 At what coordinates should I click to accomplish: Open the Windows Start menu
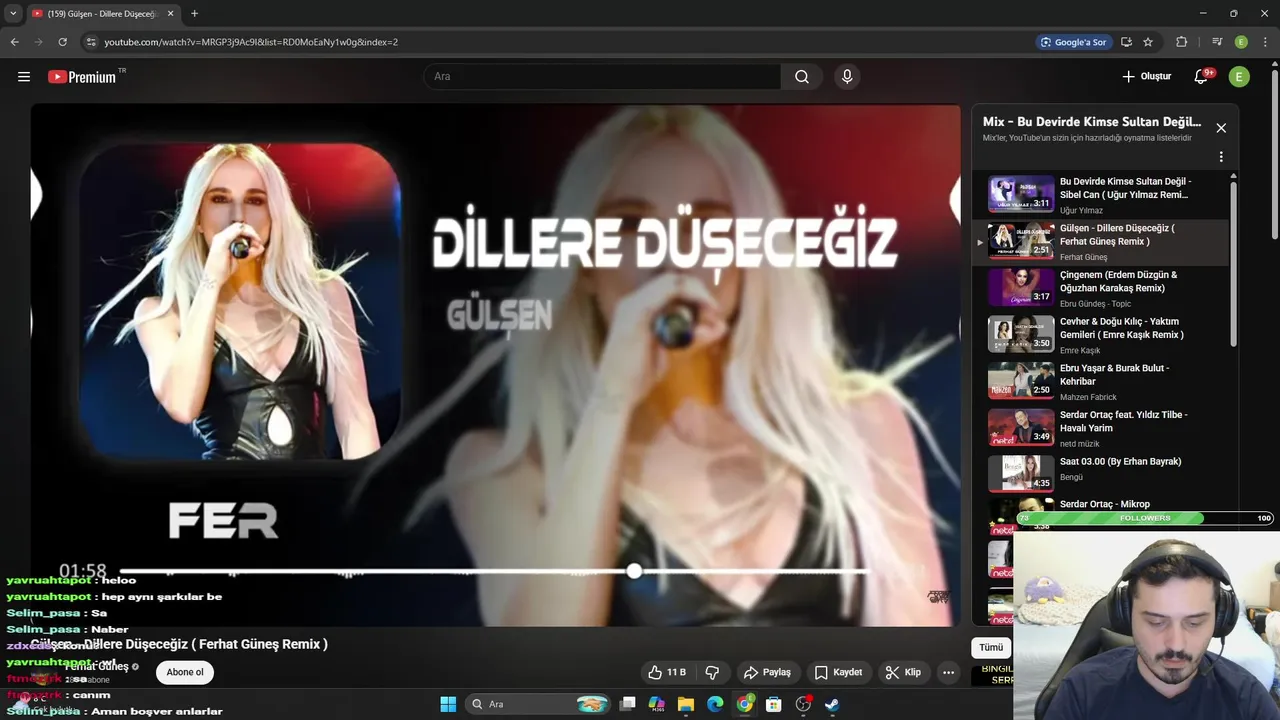click(447, 704)
